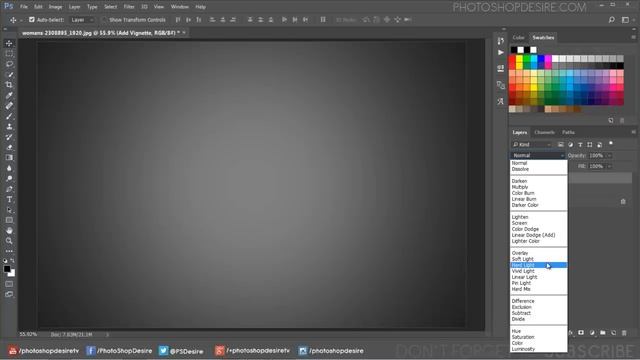Open the search icon in options bar
The height and width of the screenshot is (360, 640).
click(611, 20)
